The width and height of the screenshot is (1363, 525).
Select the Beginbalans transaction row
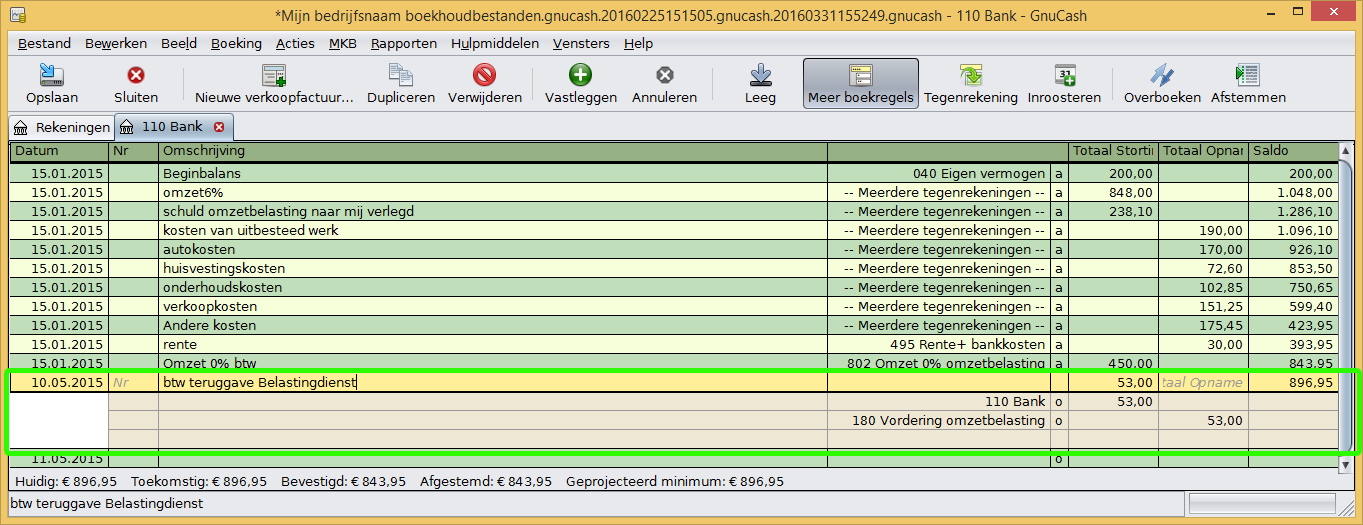click(x=674, y=173)
